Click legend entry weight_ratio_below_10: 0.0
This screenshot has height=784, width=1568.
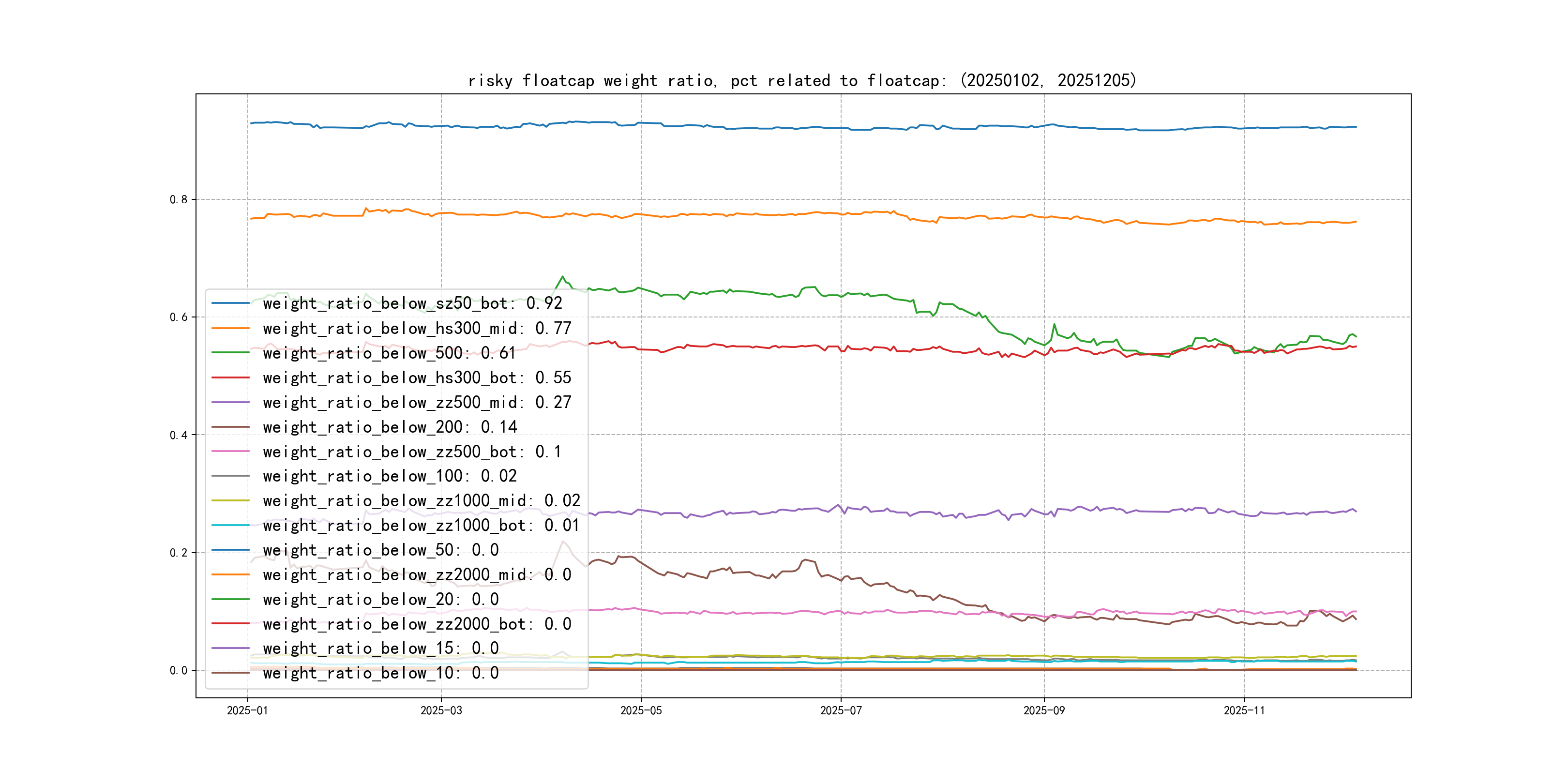pos(380,673)
